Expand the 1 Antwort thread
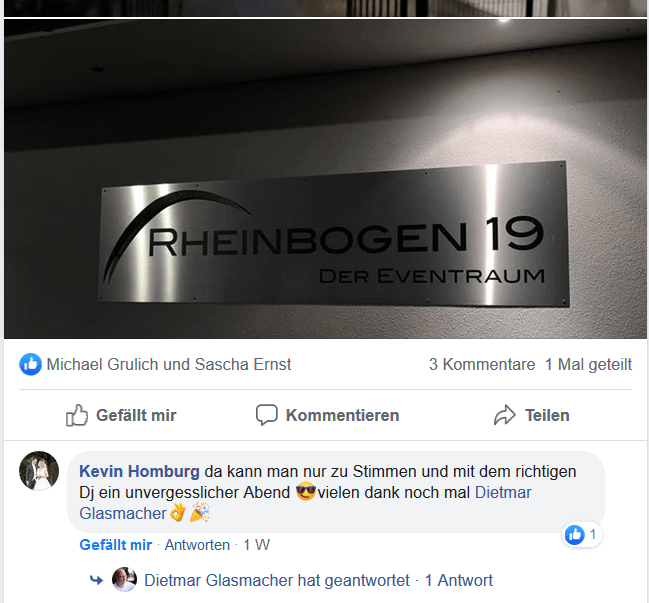649x603 pixels. click(459, 581)
